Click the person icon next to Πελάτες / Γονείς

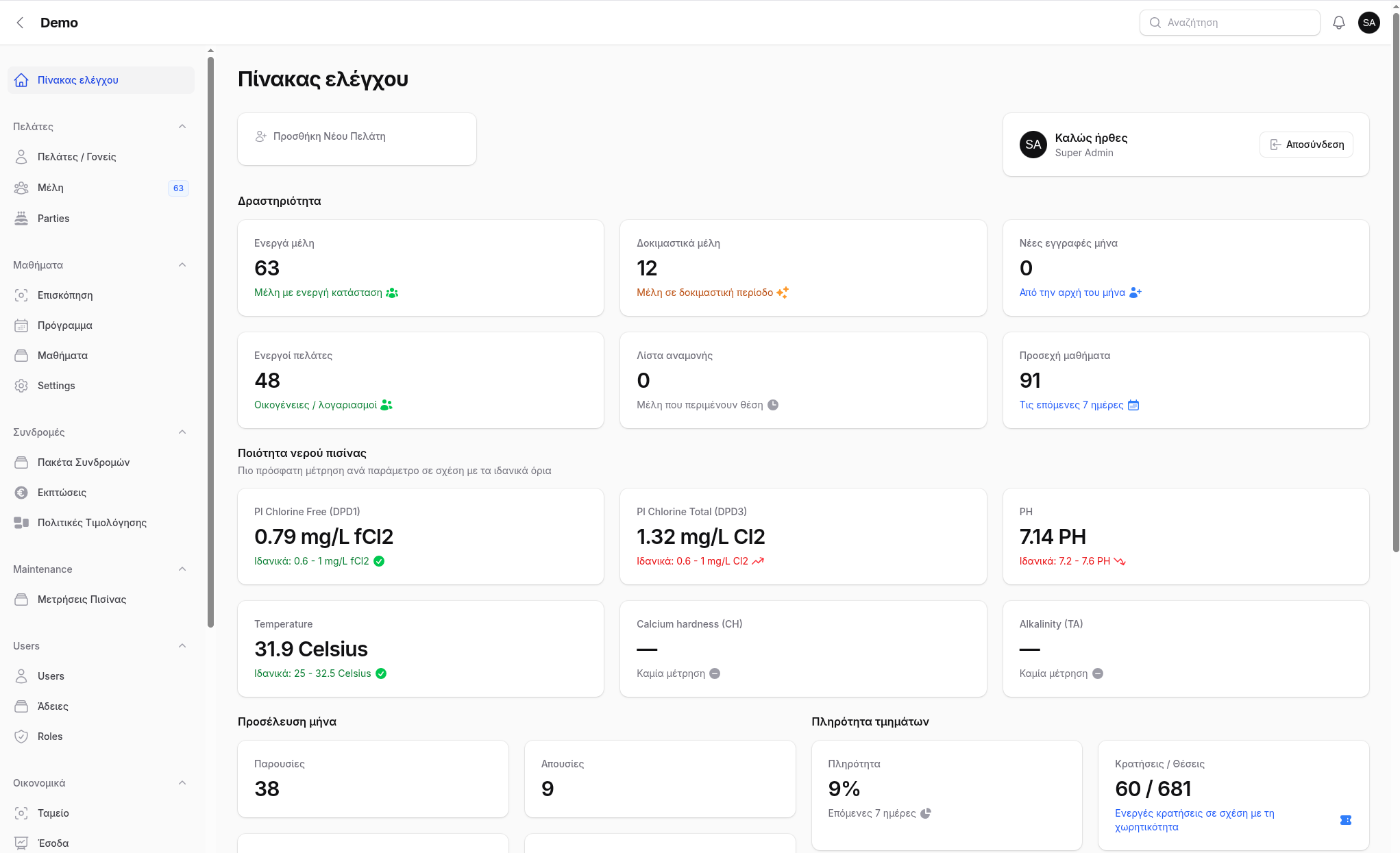(21, 157)
